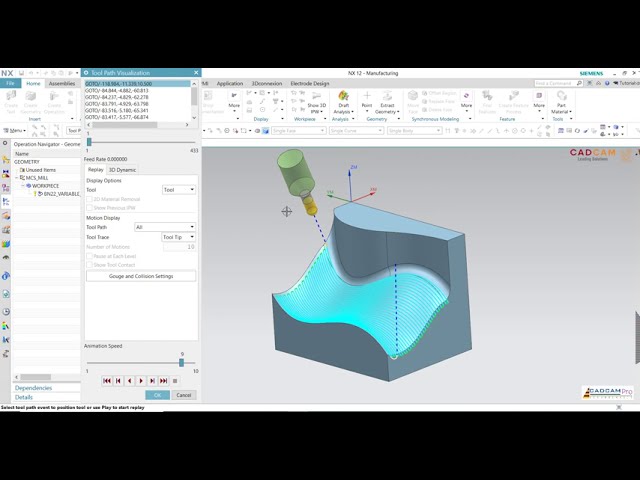This screenshot has width=640, height=480.
Task: Toggle Show Previous IPW checkbox
Action: click(x=89, y=208)
